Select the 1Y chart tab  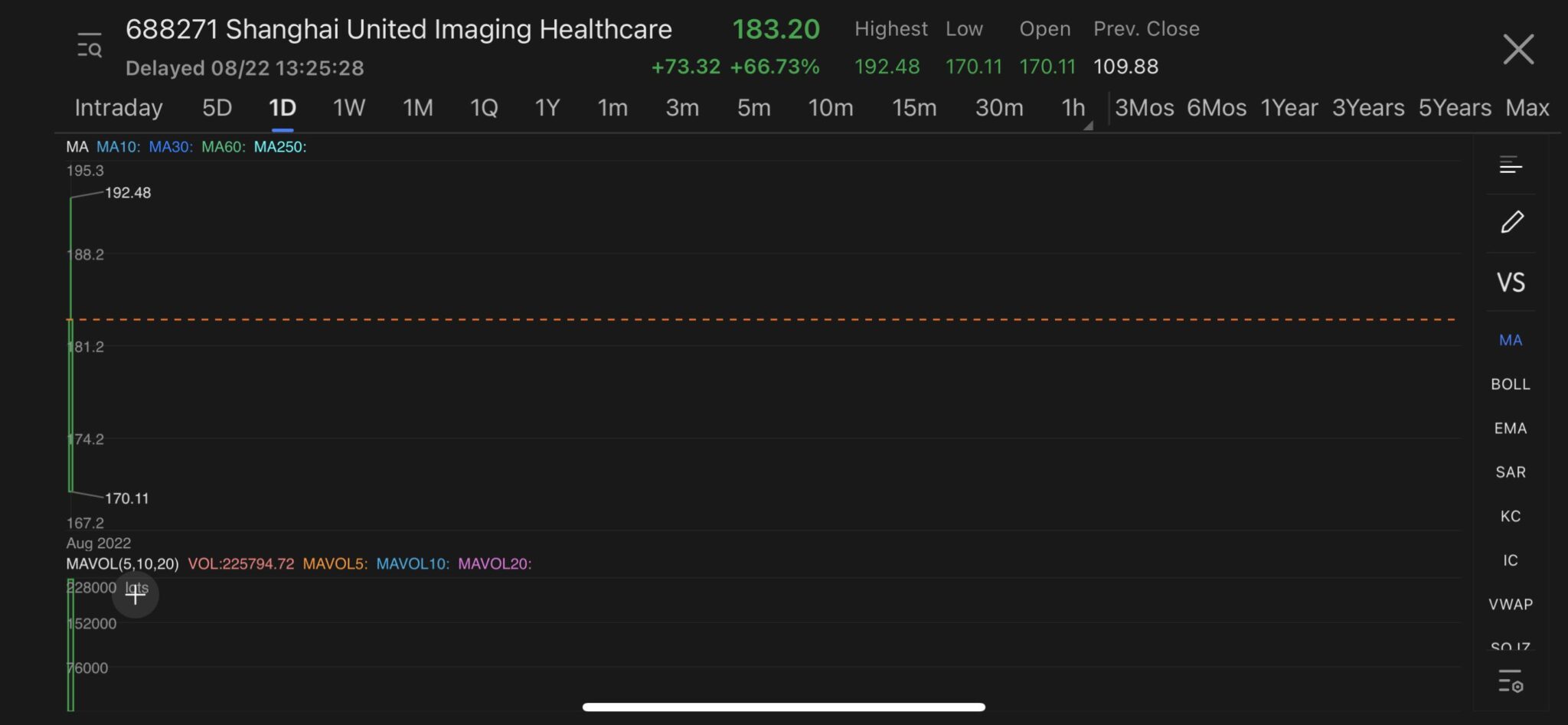(x=547, y=108)
